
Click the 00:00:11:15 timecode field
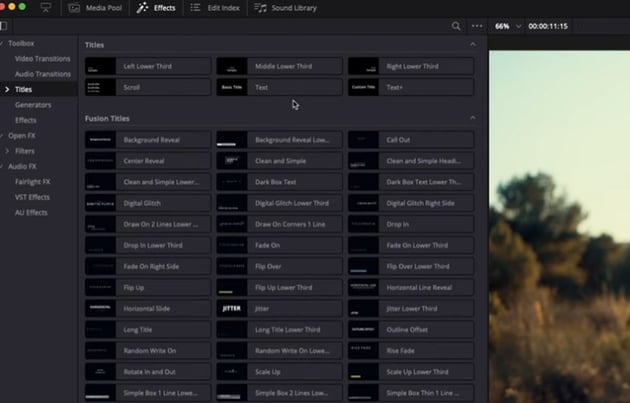point(548,26)
